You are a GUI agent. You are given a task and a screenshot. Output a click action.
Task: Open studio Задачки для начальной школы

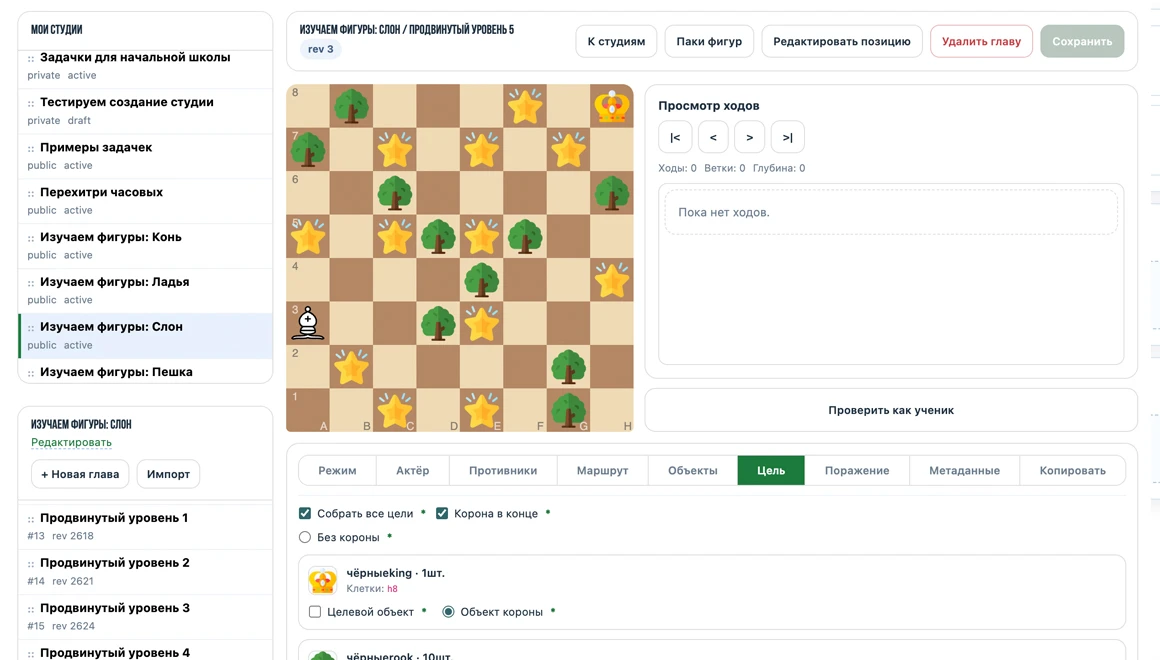click(x=145, y=65)
